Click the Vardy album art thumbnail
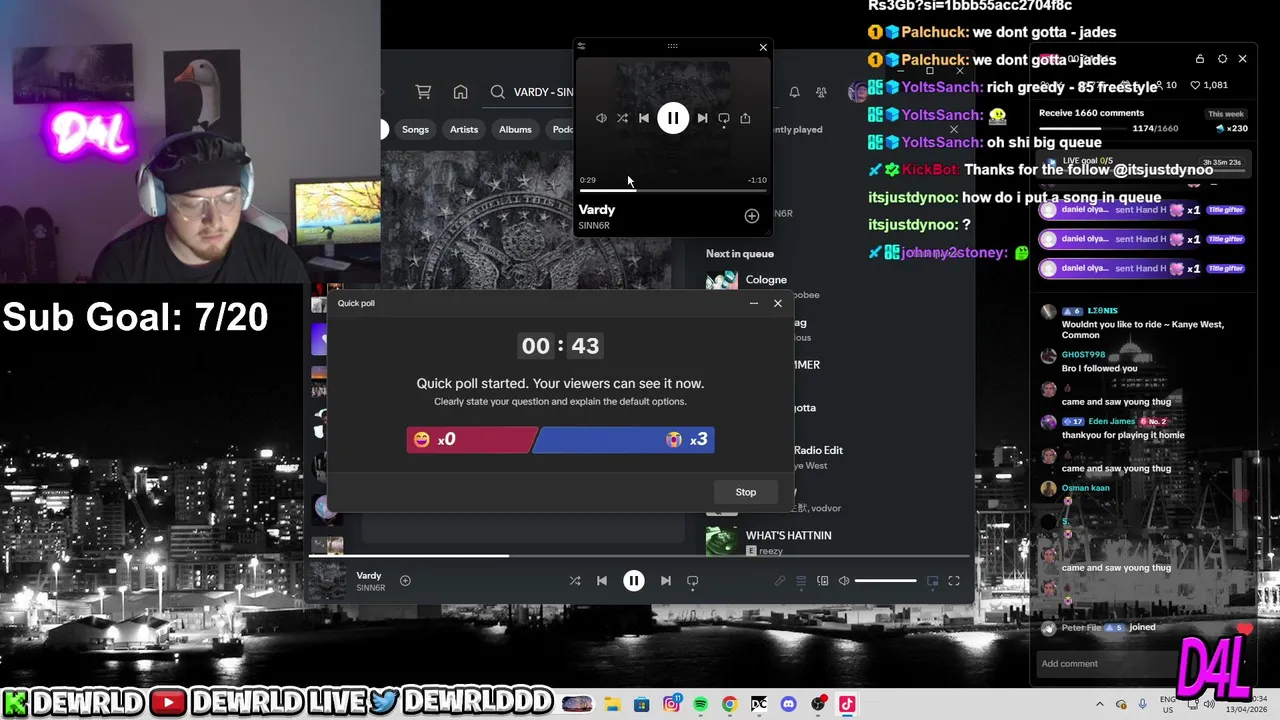The height and width of the screenshot is (720, 1280). (327, 580)
